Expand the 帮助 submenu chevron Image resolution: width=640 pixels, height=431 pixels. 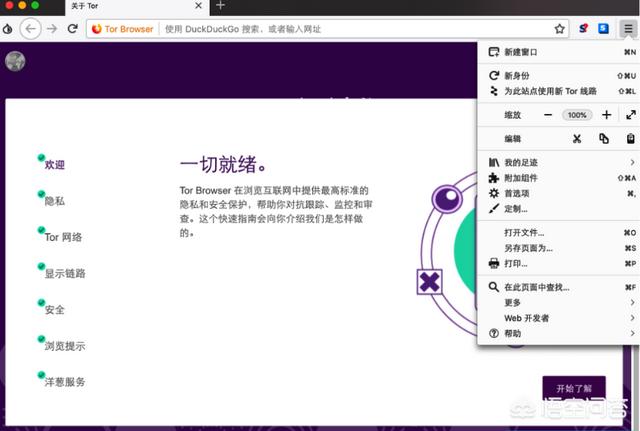tap(632, 333)
